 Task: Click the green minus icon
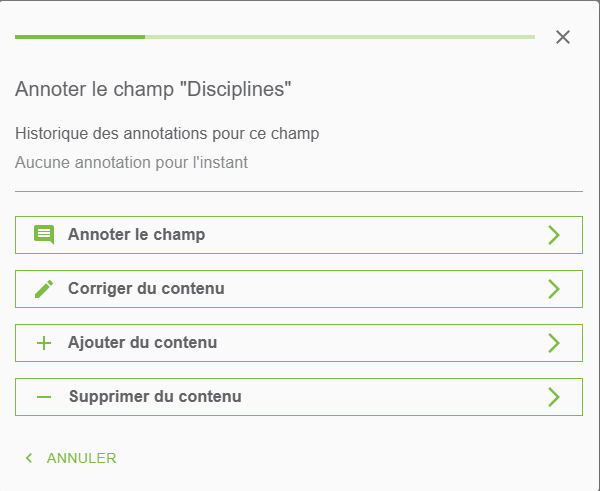[44, 397]
